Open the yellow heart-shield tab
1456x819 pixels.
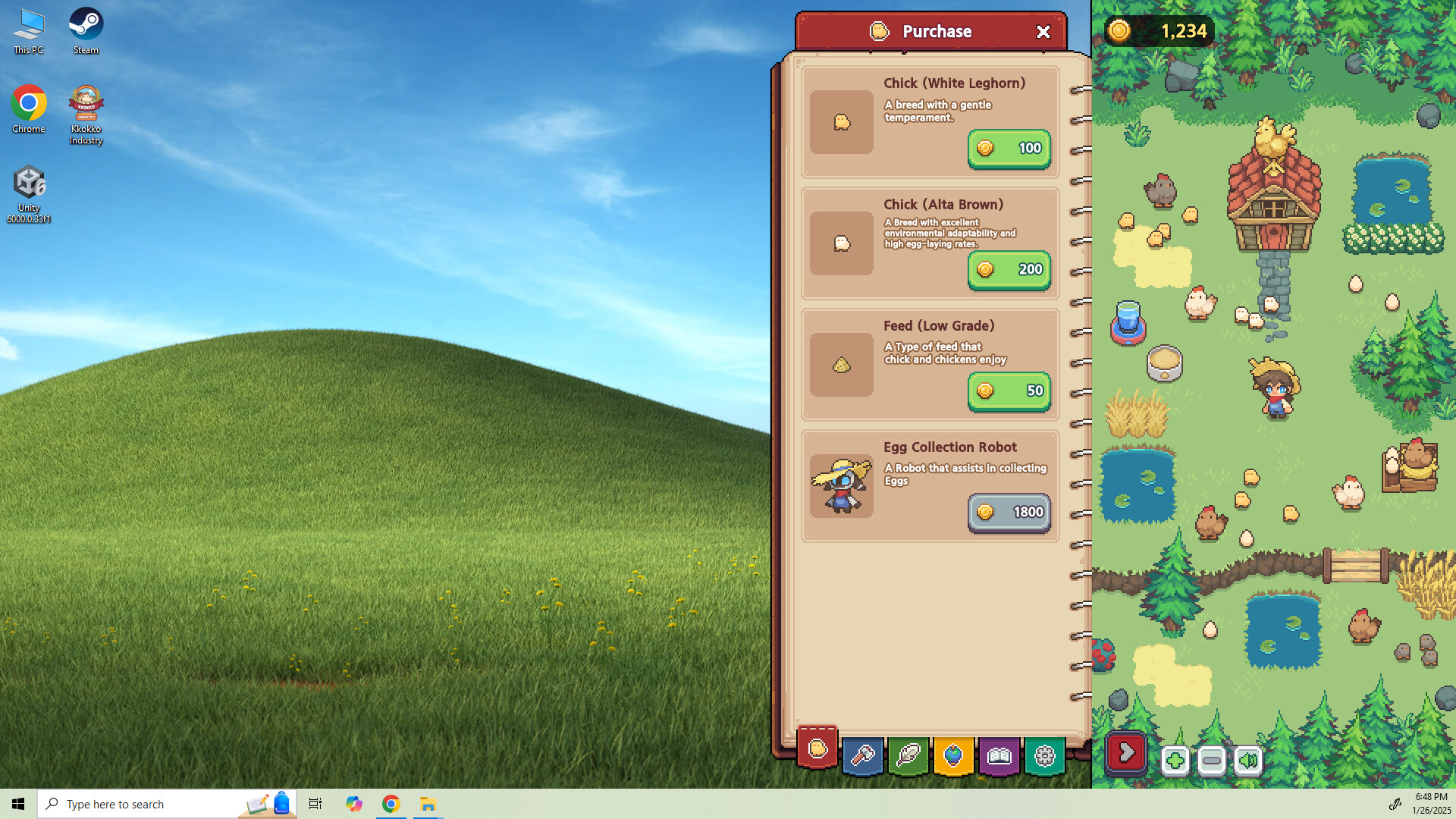pos(954,755)
